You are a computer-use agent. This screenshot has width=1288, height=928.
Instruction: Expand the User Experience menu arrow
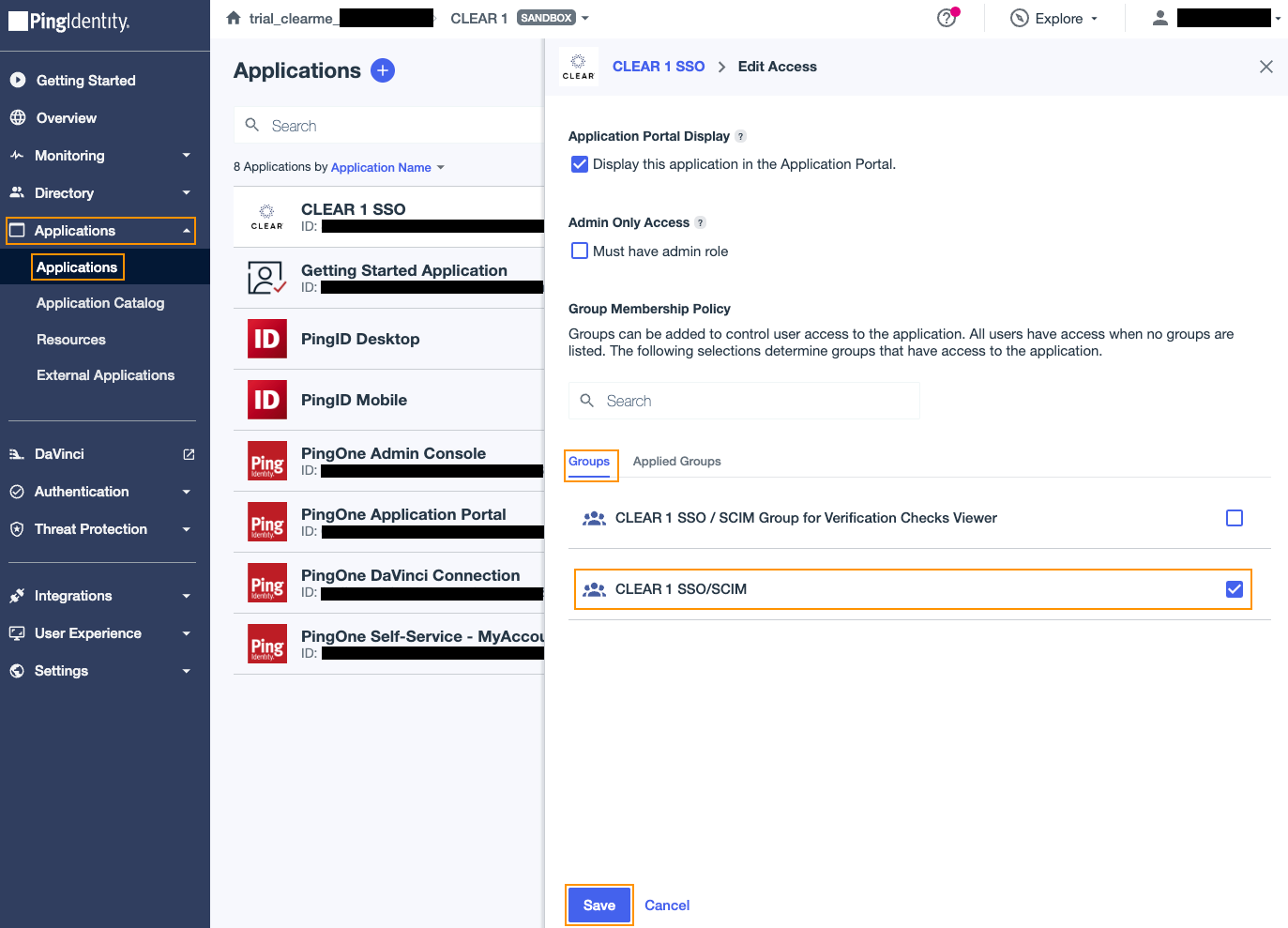(x=187, y=633)
